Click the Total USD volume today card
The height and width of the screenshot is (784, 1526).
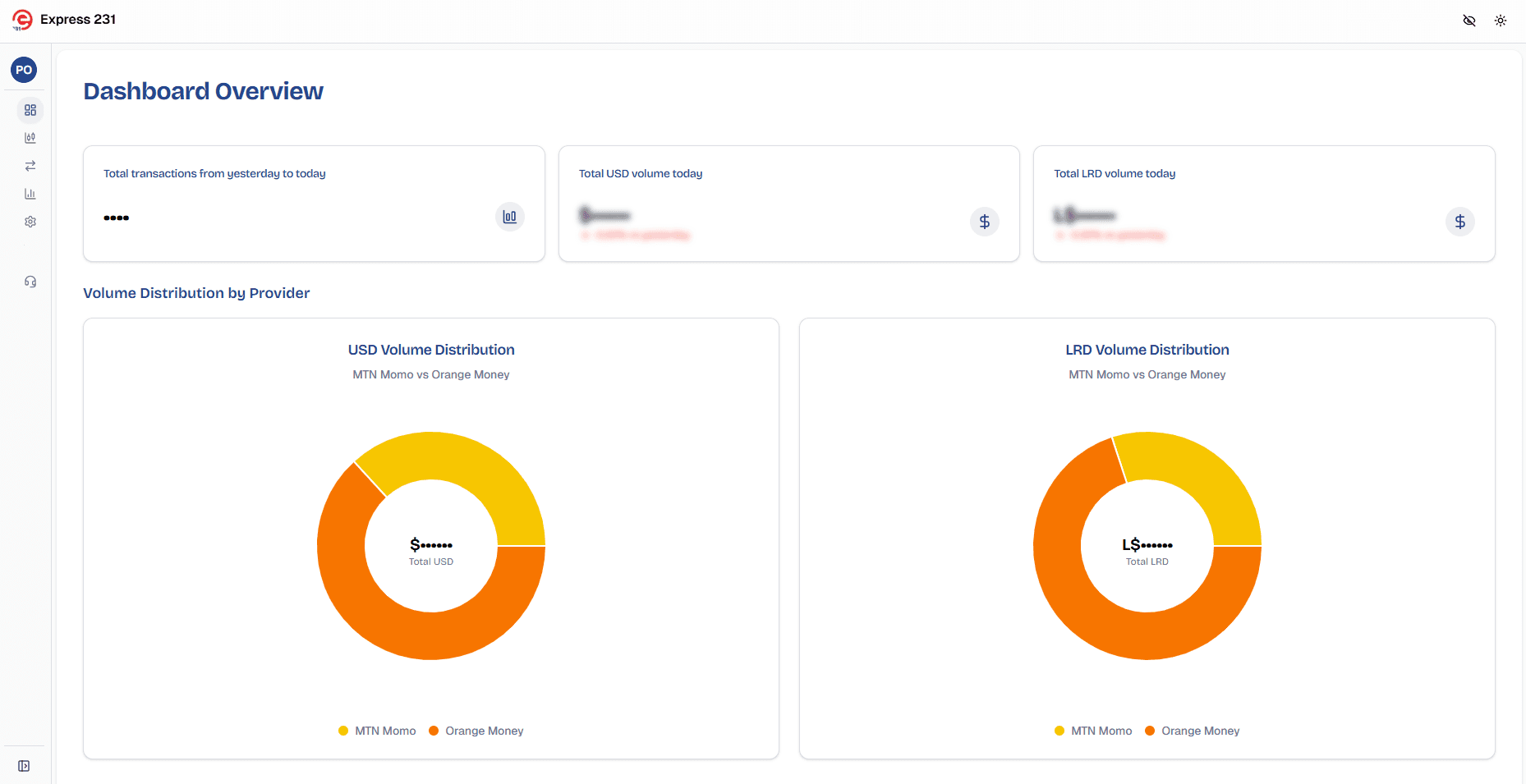(788, 203)
